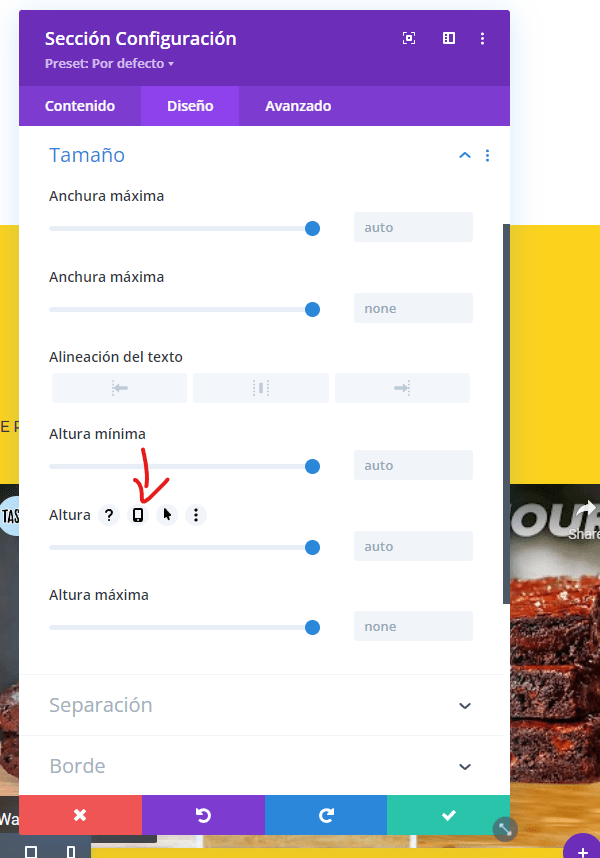This screenshot has width=600, height=858.
Task: Click the Altura hover cursor icon
Action: (167, 515)
